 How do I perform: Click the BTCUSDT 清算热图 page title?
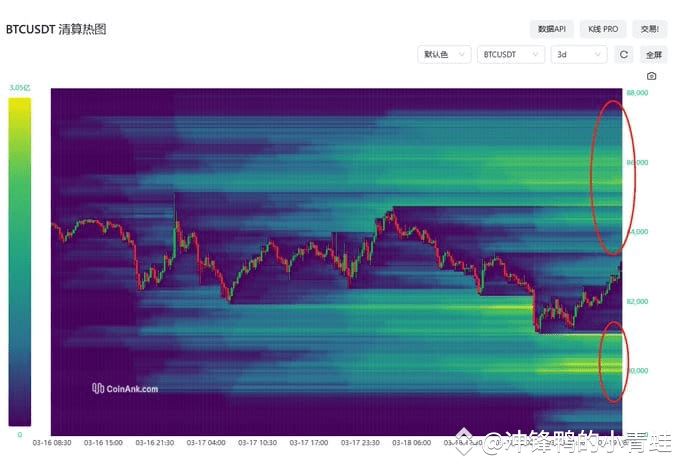pos(56,29)
